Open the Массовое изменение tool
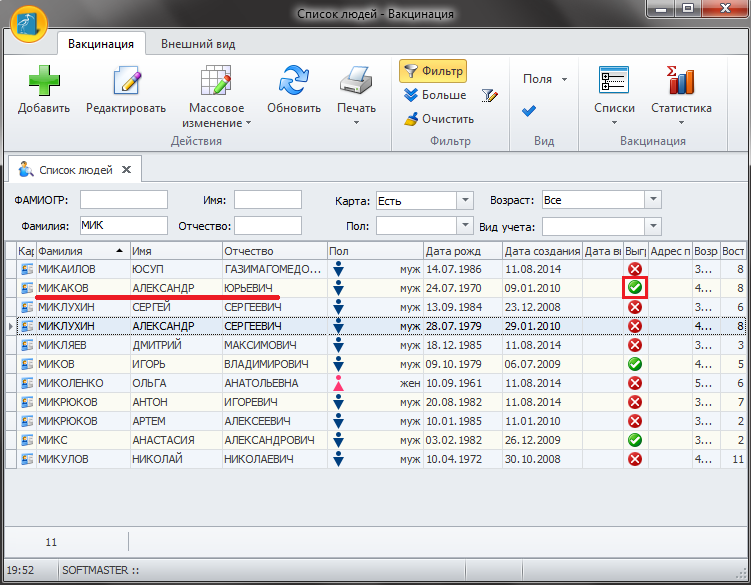Viewport: 751px width, 585px height. coord(214,82)
